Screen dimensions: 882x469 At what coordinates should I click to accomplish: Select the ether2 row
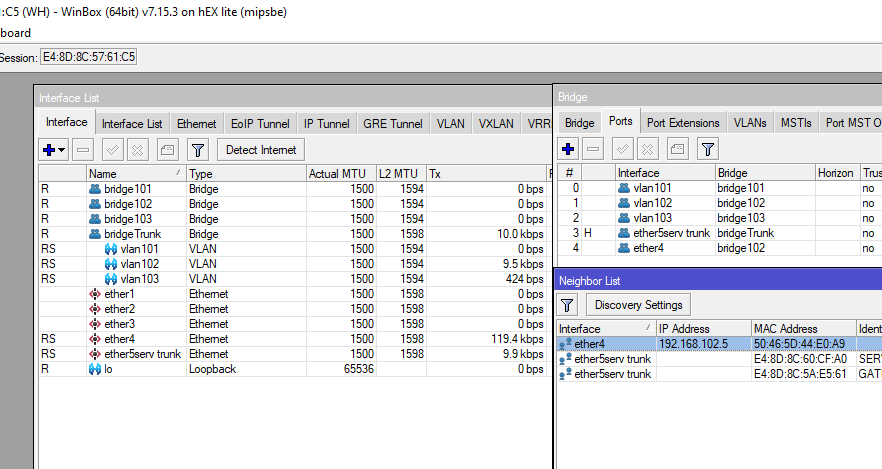(294, 309)
